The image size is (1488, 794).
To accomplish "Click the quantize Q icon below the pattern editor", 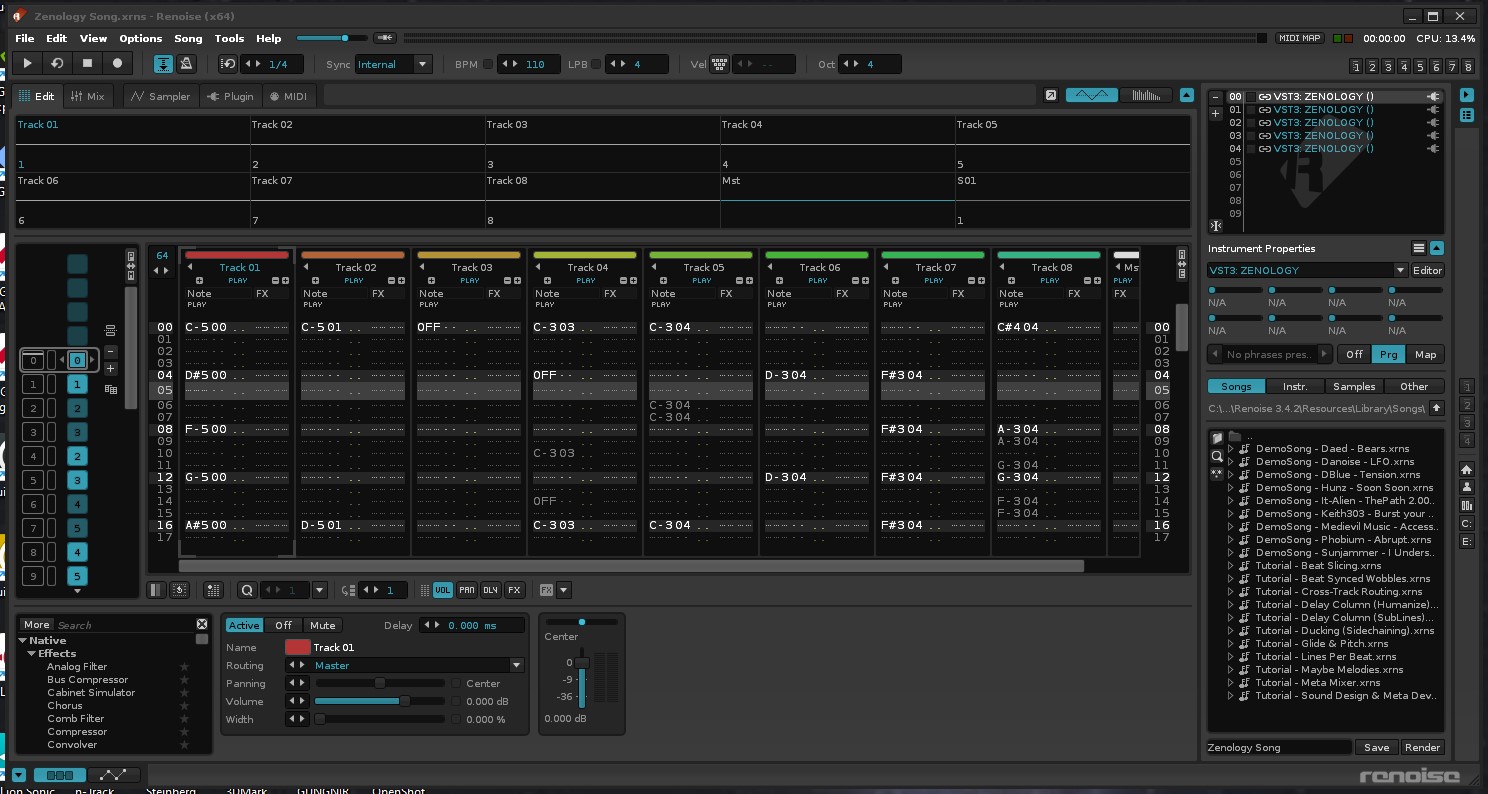I will point(247,590).
